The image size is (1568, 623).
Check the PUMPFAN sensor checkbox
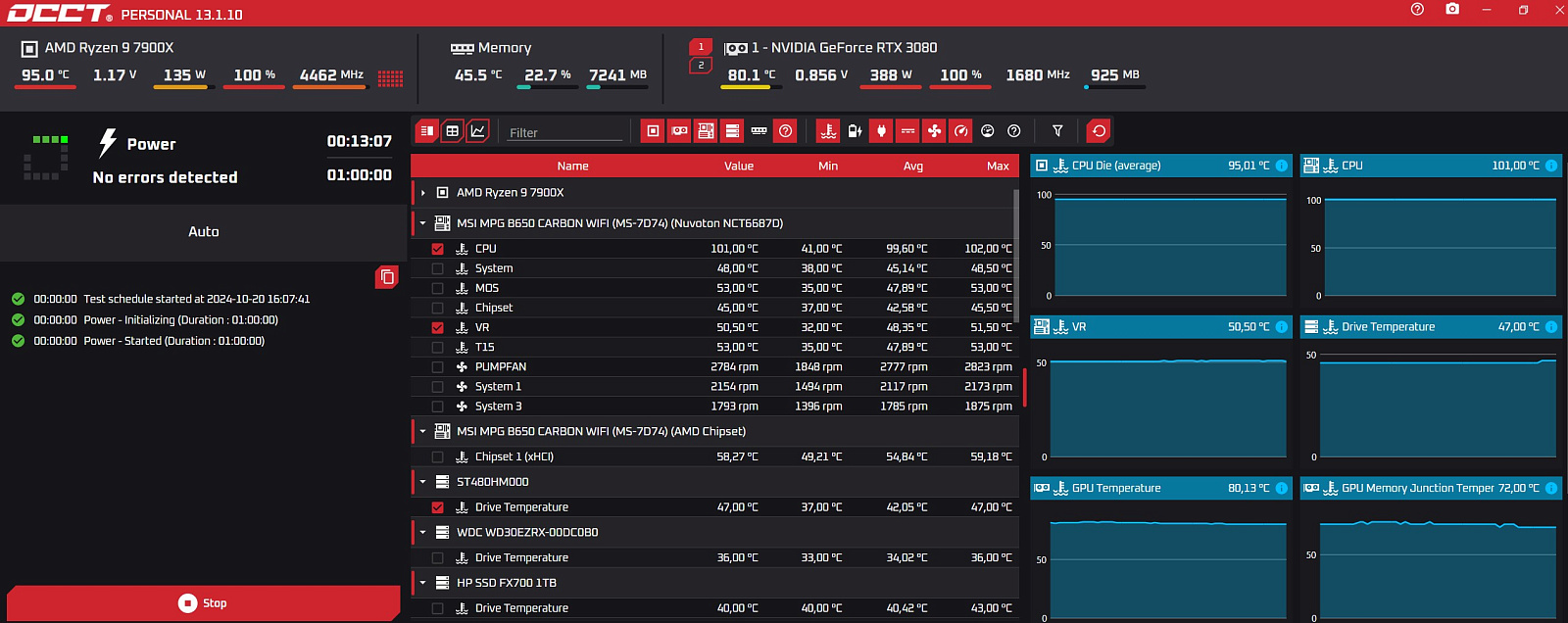click(437, 366)
